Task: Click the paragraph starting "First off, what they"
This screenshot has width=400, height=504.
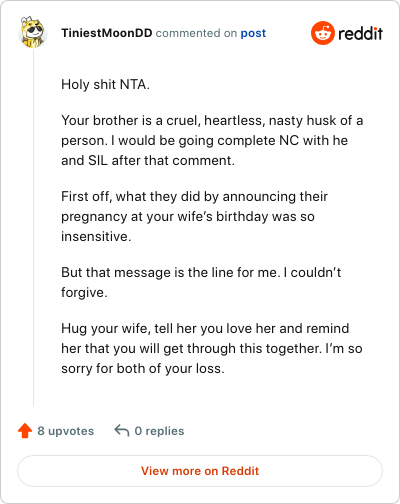Action: (194, 216)
